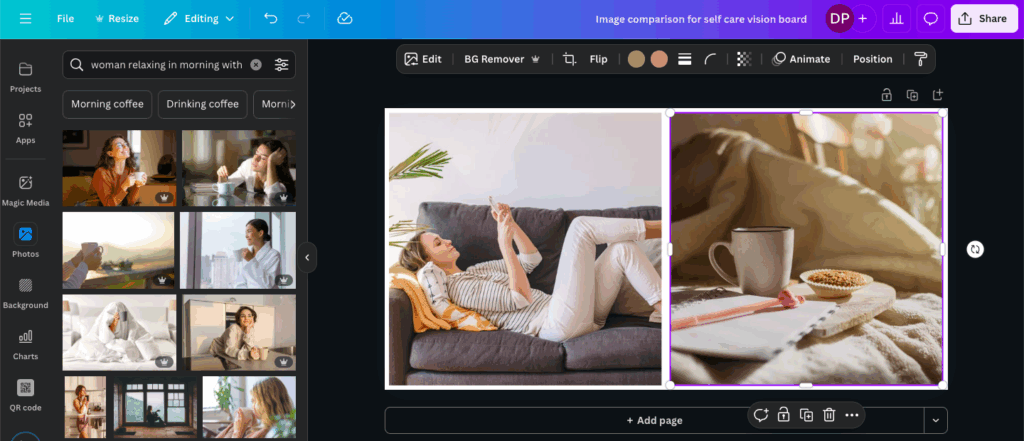Choose photo of person sitting by large window

(x=155, y=406)
